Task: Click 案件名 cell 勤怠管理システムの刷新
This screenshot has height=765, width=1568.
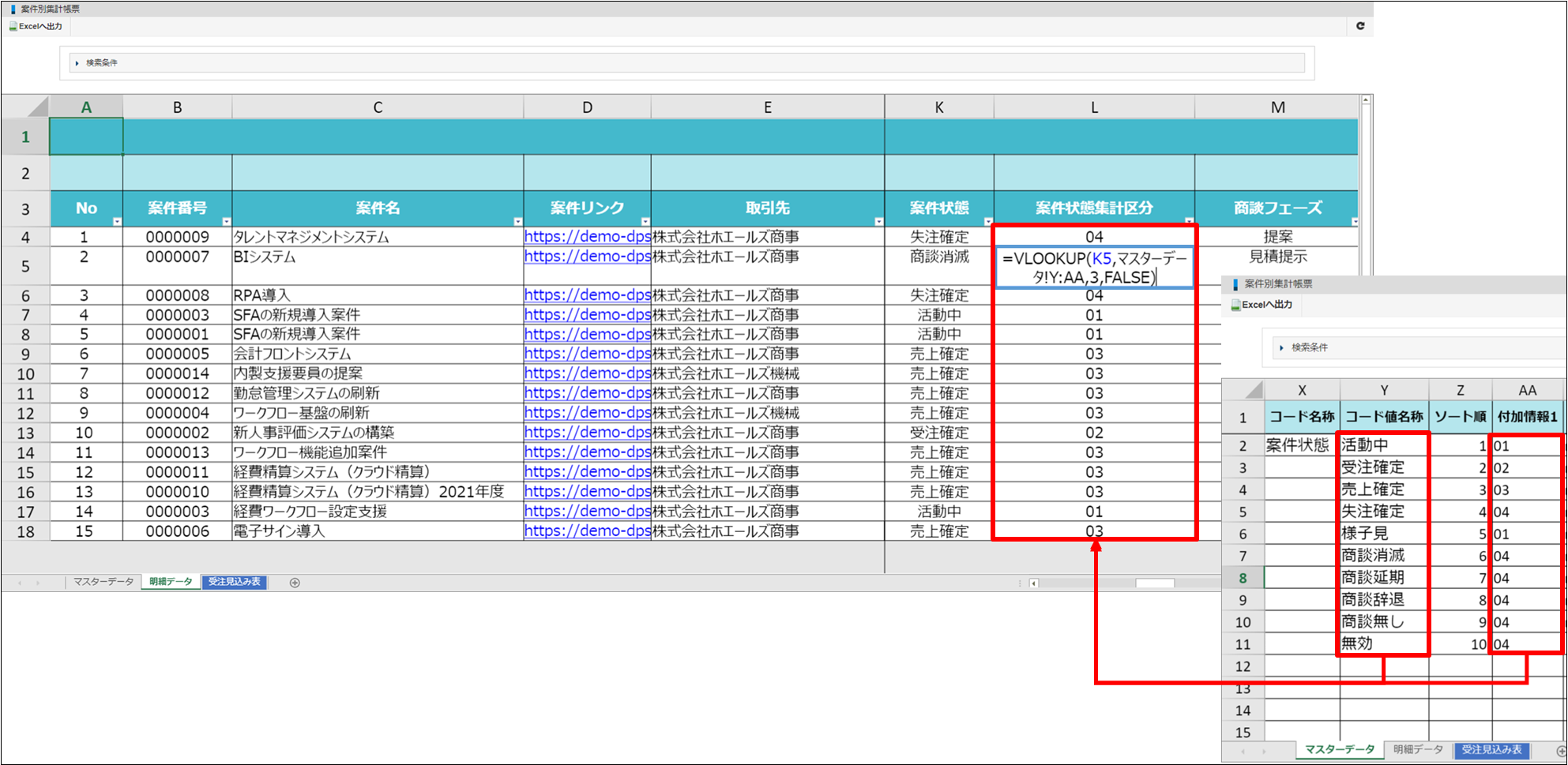Action: 378,393
